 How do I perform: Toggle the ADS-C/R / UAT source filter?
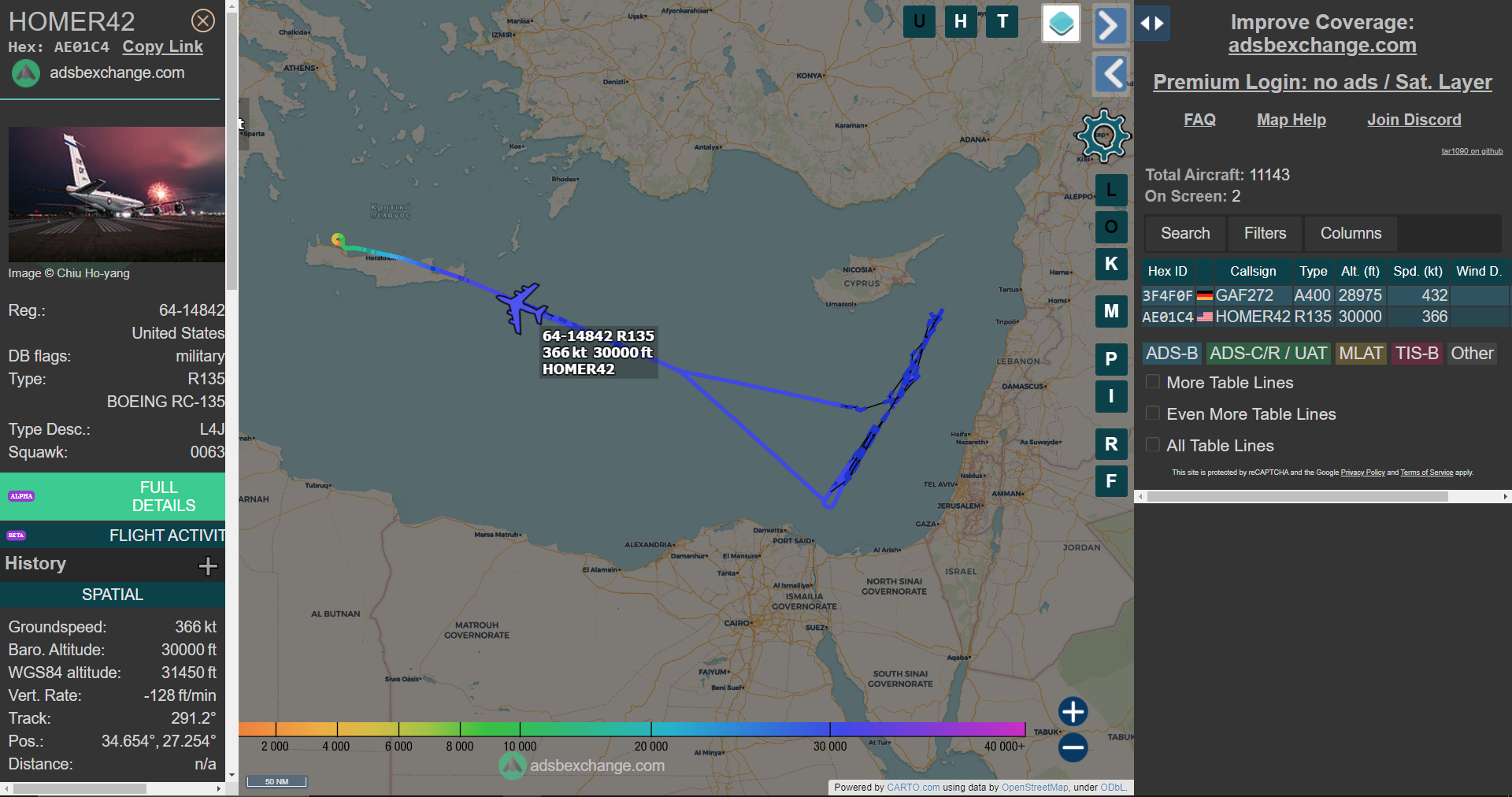click(1268, 354)
